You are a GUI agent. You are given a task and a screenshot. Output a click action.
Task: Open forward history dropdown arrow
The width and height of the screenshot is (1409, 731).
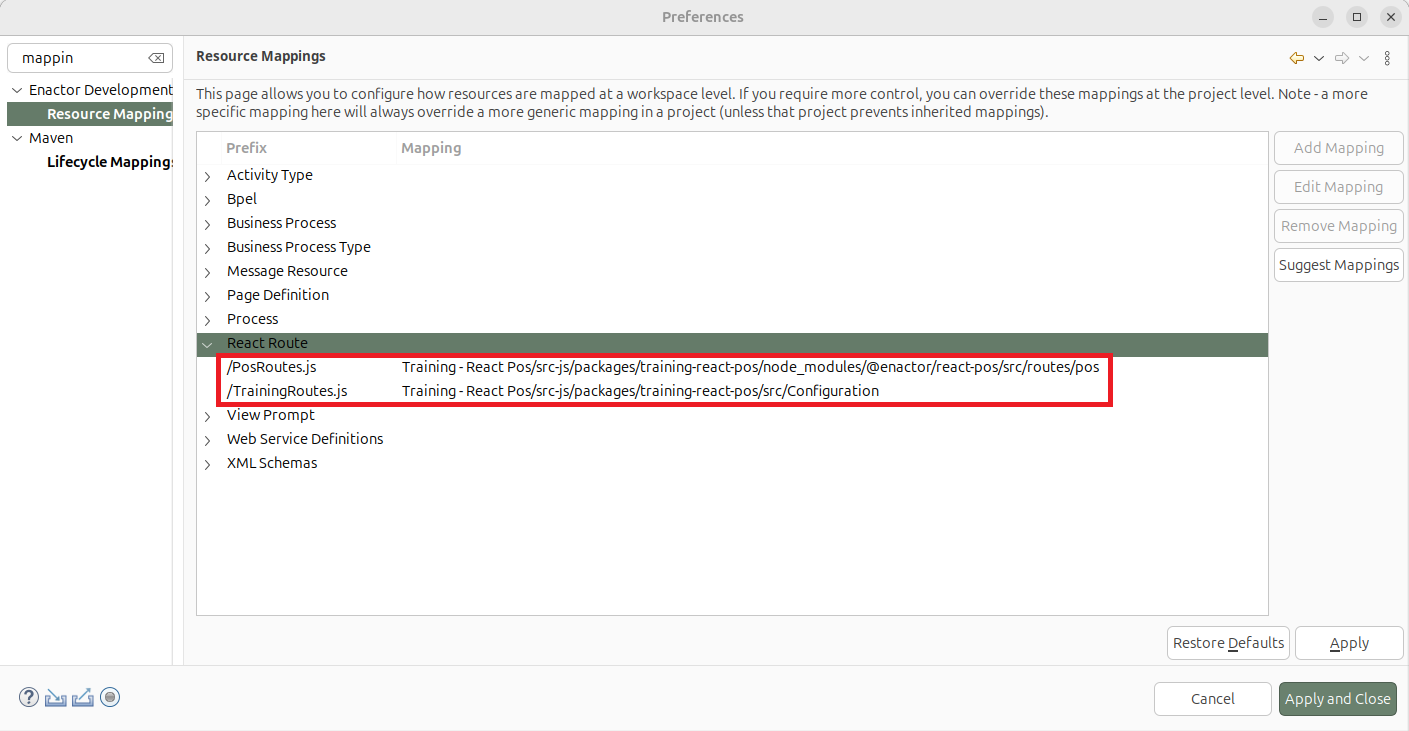(x=1364, y=58)
